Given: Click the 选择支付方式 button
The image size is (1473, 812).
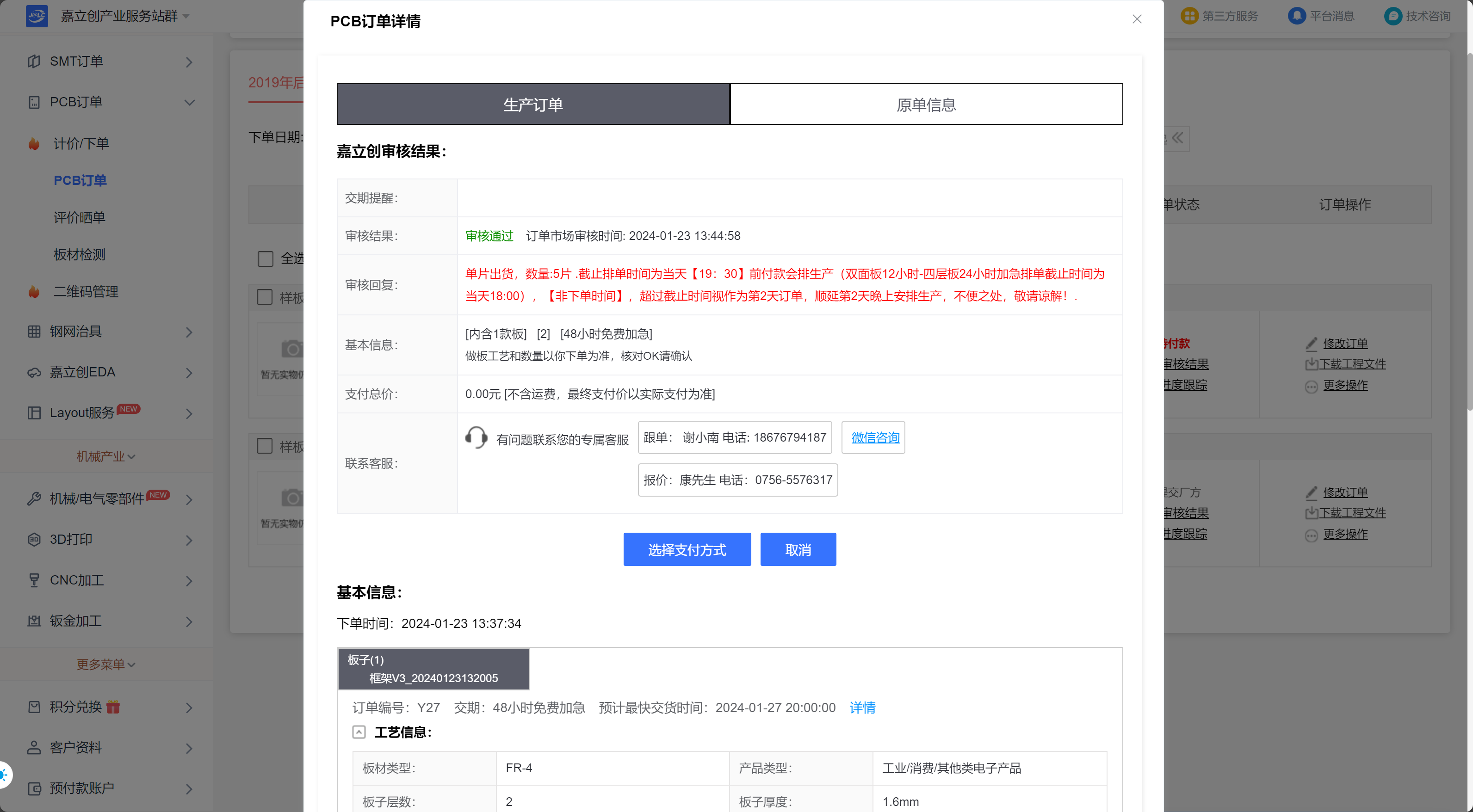Looking at the screenshot, I should click(x=687, y=550).
